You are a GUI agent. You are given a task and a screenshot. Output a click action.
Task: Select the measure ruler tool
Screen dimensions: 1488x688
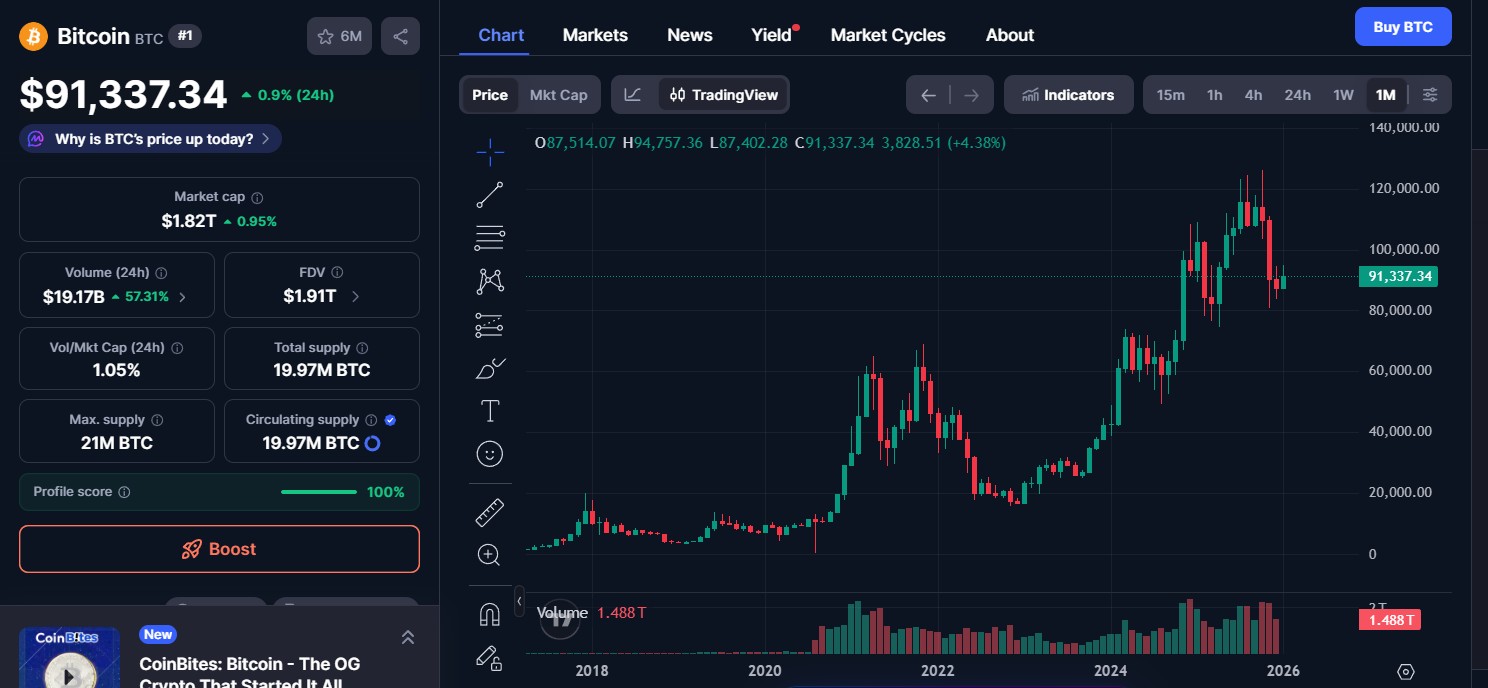click(x=489, y=511)
